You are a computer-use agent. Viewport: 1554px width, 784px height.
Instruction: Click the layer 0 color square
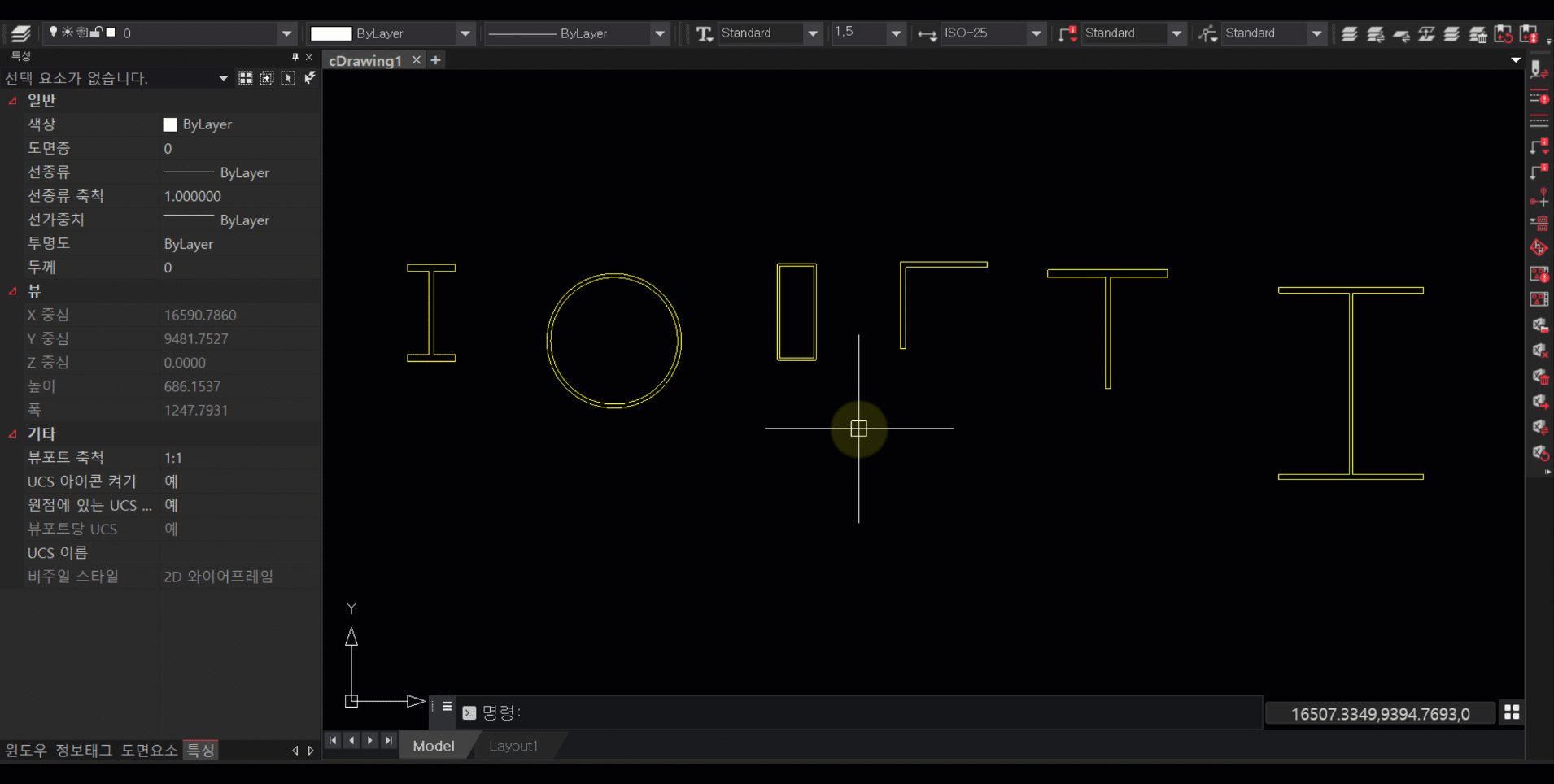tap(111, 33)
